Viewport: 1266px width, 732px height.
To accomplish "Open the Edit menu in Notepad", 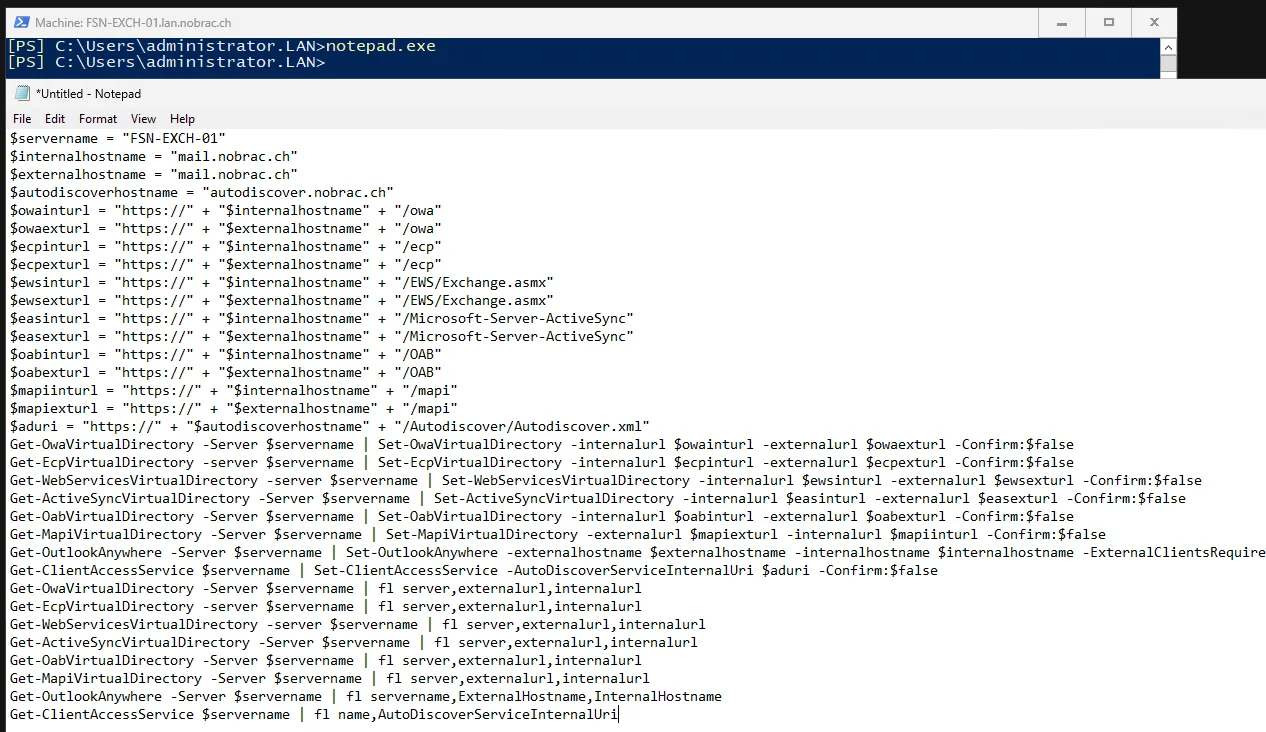I will (x=55, y=119).
